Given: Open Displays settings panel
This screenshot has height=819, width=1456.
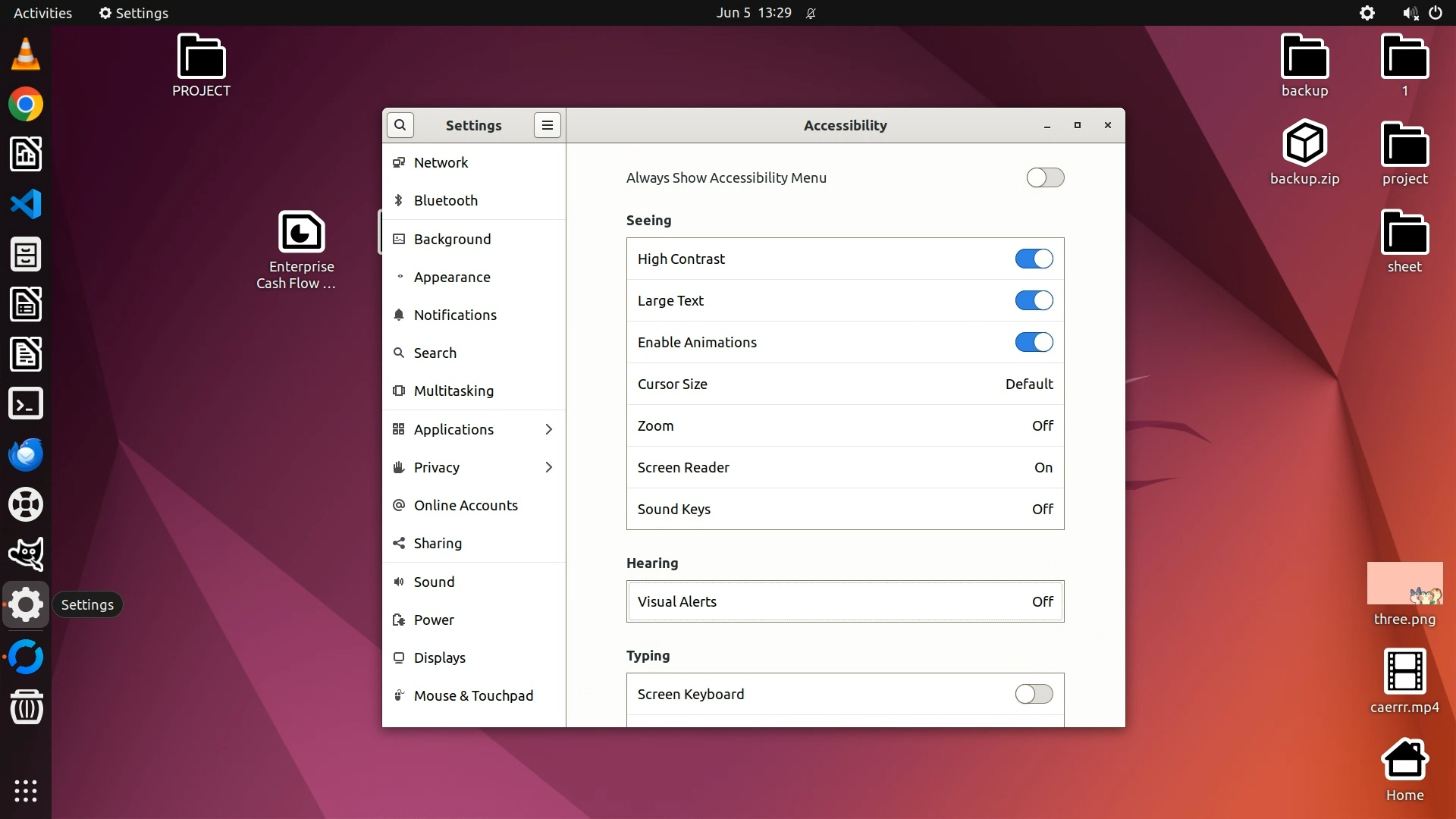Looking at the screenshot, I should tap(439, 657).
